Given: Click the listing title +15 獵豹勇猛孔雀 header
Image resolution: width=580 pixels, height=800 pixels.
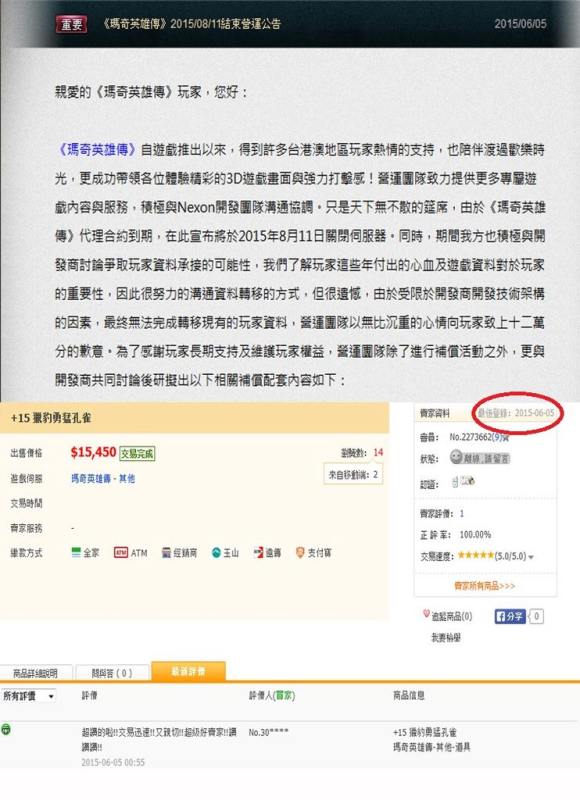Looking at the screenshot, I should point(51,418).
